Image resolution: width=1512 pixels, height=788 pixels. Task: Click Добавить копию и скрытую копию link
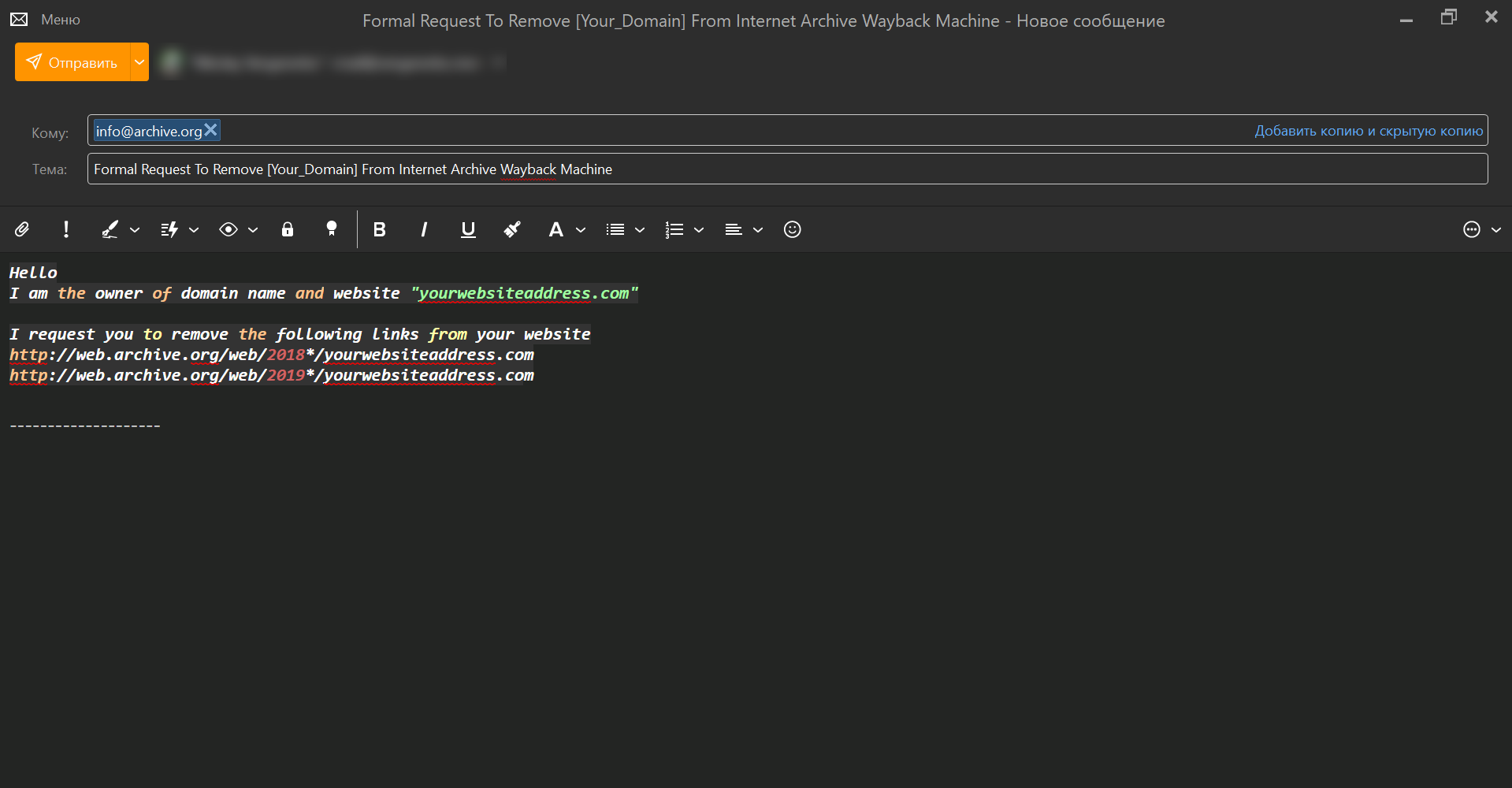pos(1368,131)
